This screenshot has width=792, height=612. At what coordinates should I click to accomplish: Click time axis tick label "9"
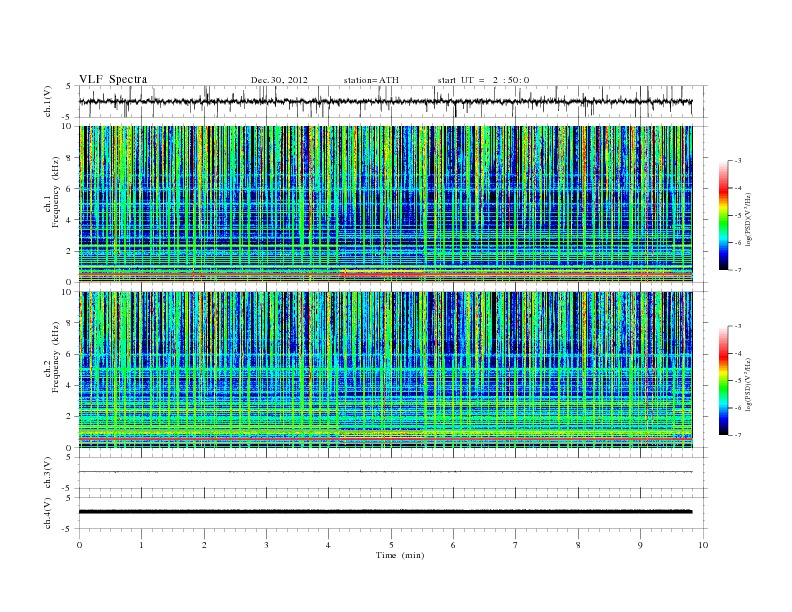tap(640, 545)
